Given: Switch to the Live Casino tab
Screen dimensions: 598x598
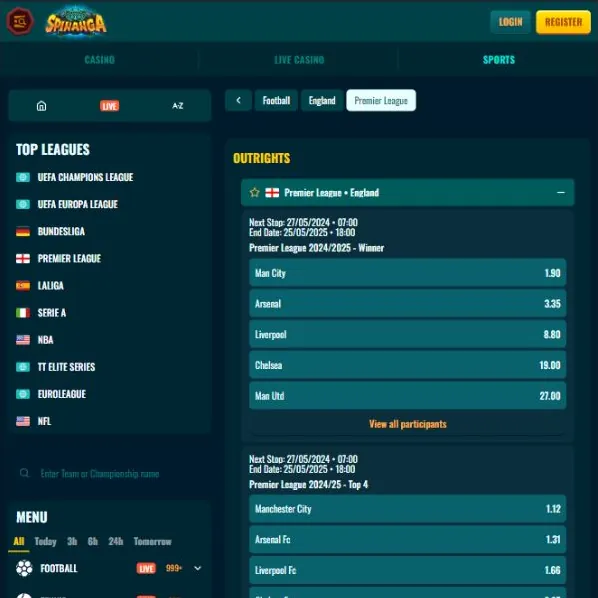Looking at the screenshot, I should [x=299, y=59].
